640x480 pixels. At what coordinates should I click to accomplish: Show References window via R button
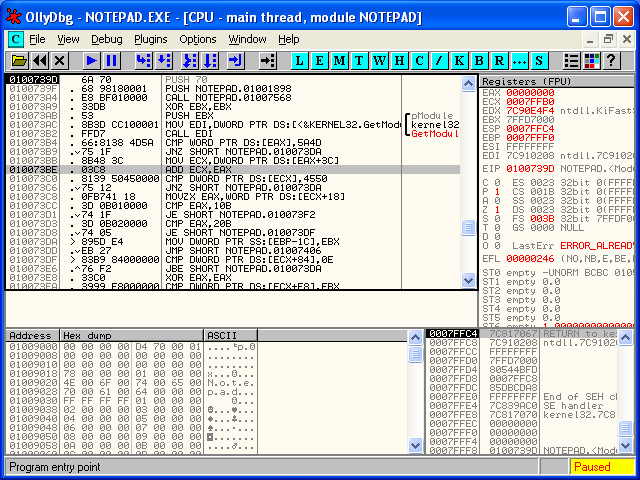point(499,61)
